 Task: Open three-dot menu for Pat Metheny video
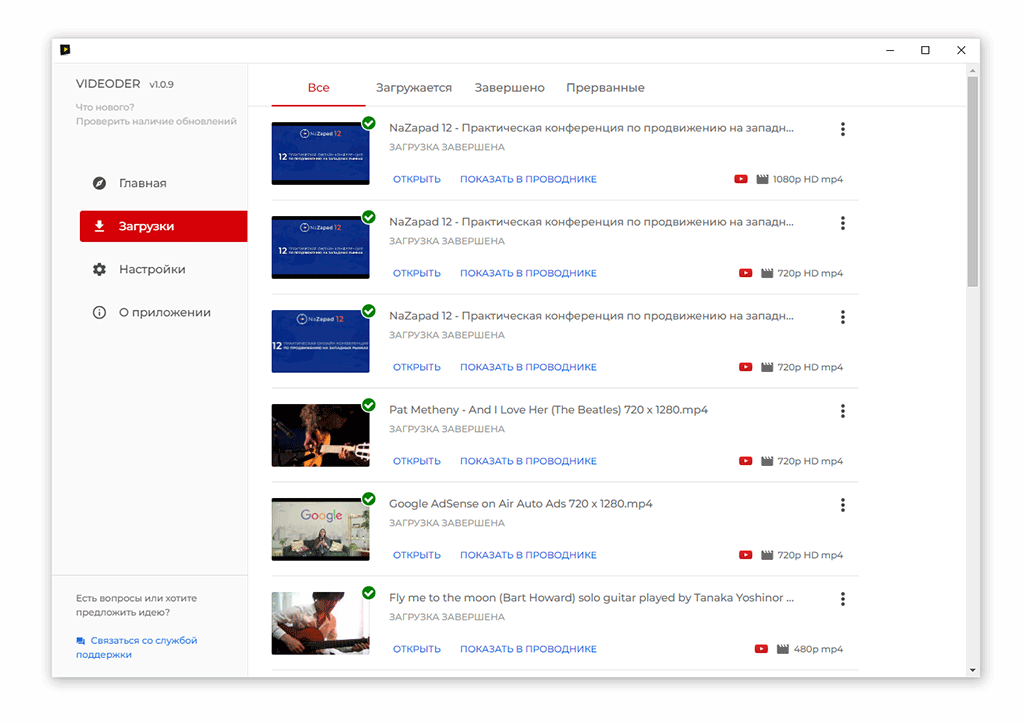point(843,411)
